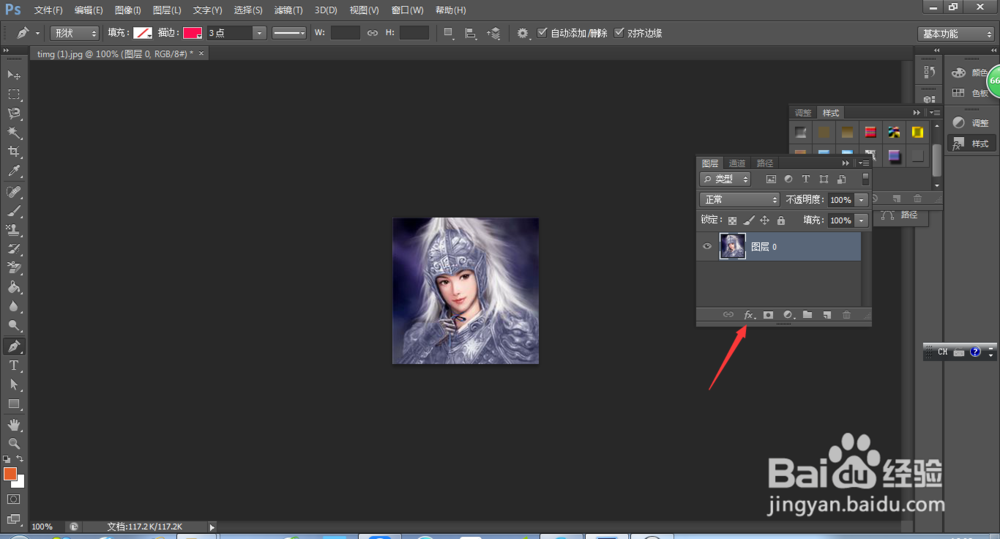1000x539 pixels.
Task: Open the 调整 panel button in dock
Action: (x=971, y=123)
